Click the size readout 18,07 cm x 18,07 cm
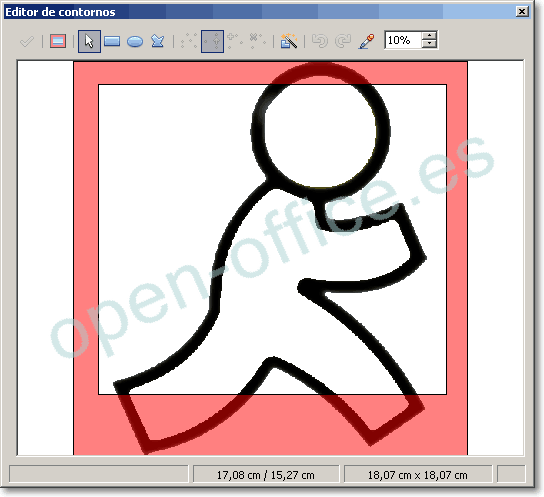 417,475
